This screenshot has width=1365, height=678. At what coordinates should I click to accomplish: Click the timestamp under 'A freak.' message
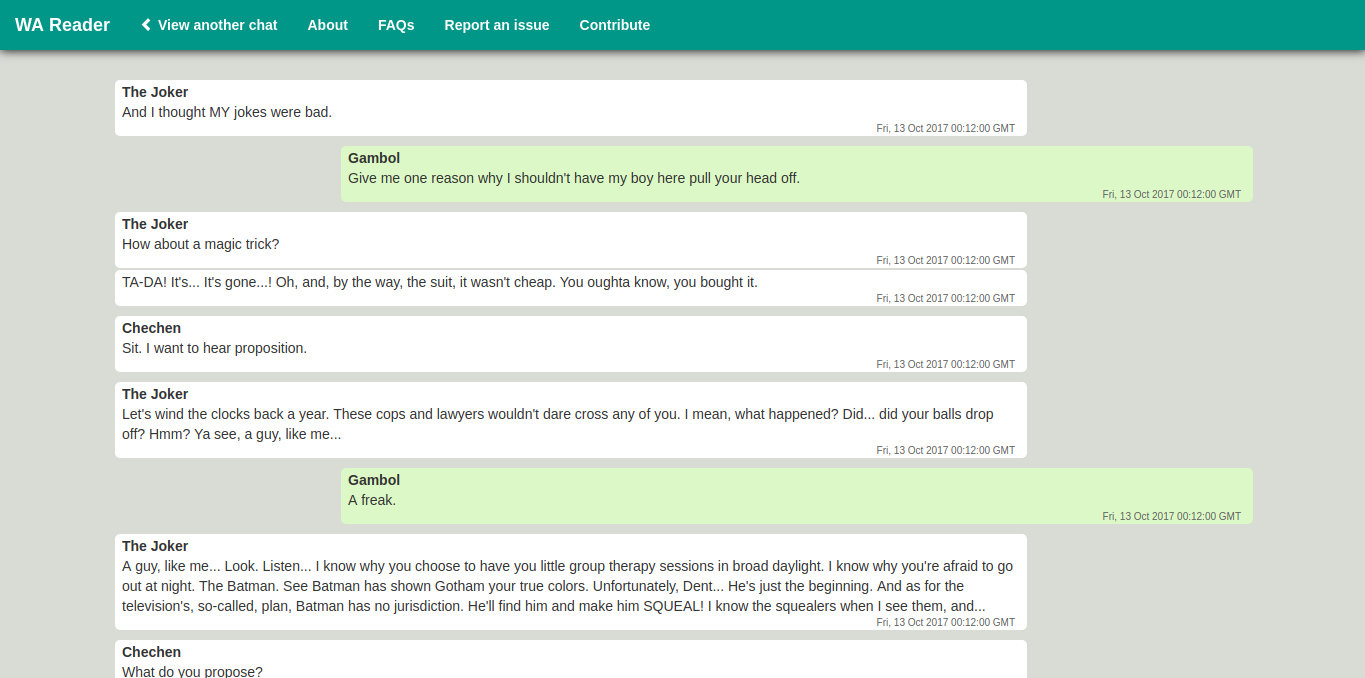tap(1171, 516)
